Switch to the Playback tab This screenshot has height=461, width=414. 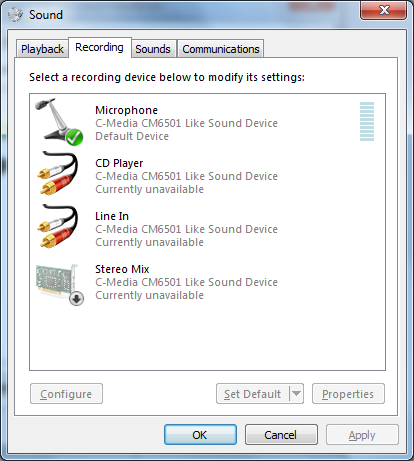click(x=42, y=49)
